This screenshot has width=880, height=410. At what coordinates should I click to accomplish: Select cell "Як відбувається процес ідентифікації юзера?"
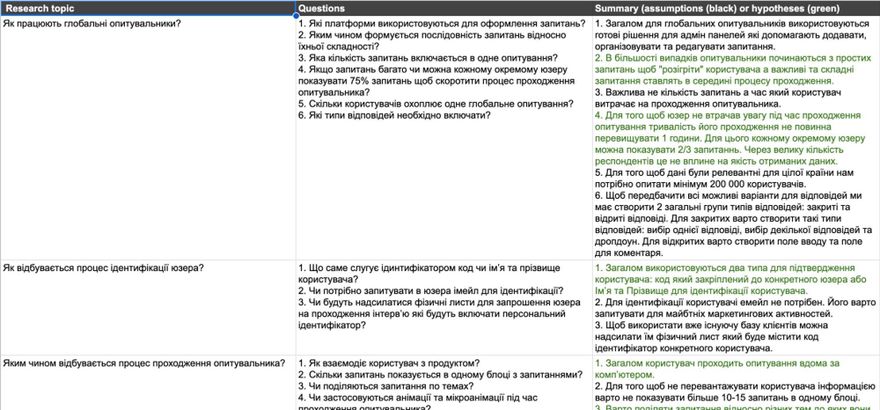(x=148, y=307)
